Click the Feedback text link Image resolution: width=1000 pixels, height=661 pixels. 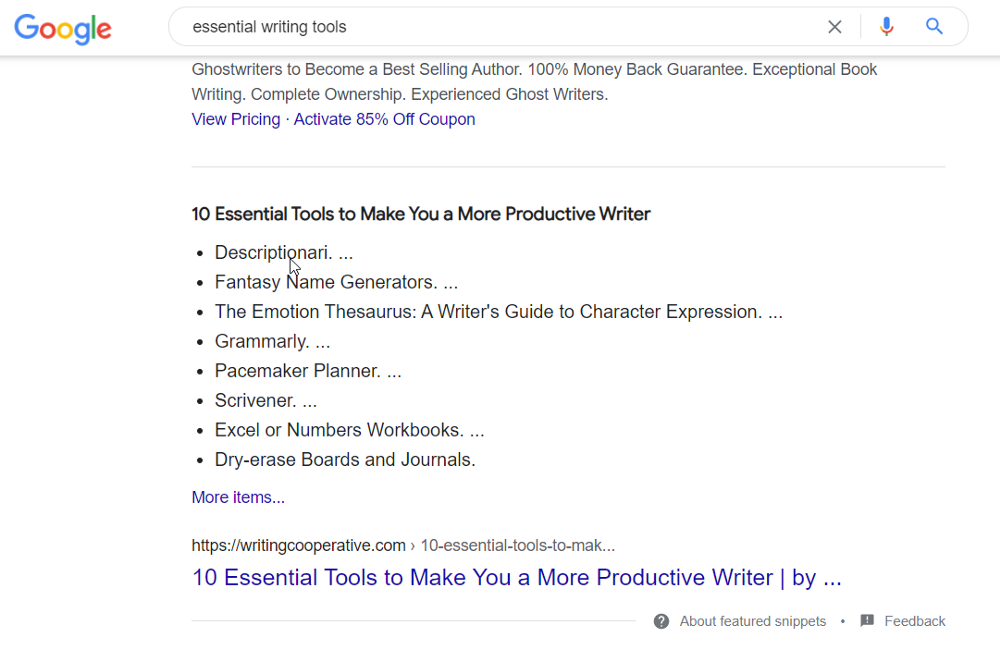click(x=915, y=621)
